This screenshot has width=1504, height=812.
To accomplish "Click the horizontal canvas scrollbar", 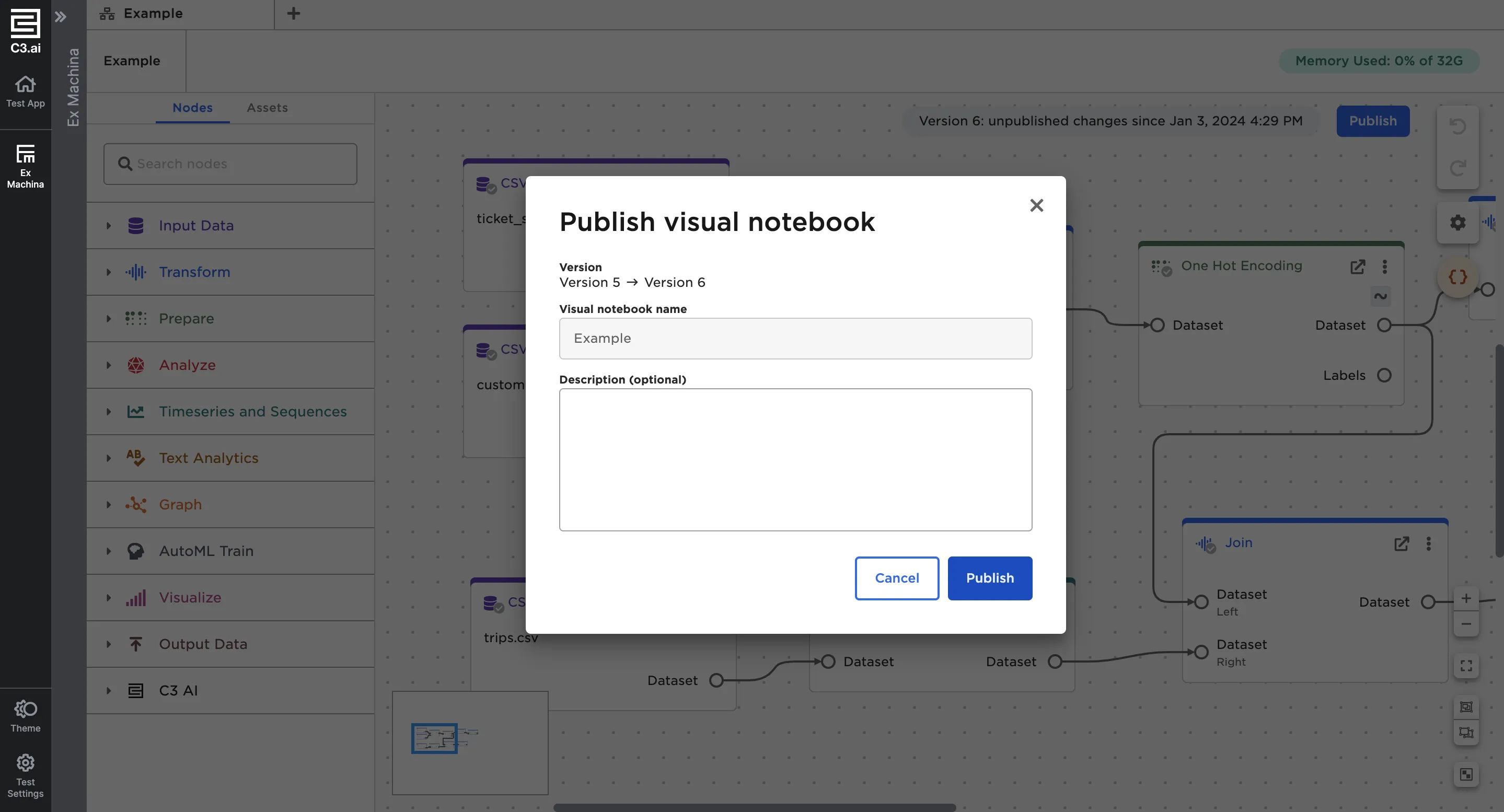I will [x=754, y=807].
